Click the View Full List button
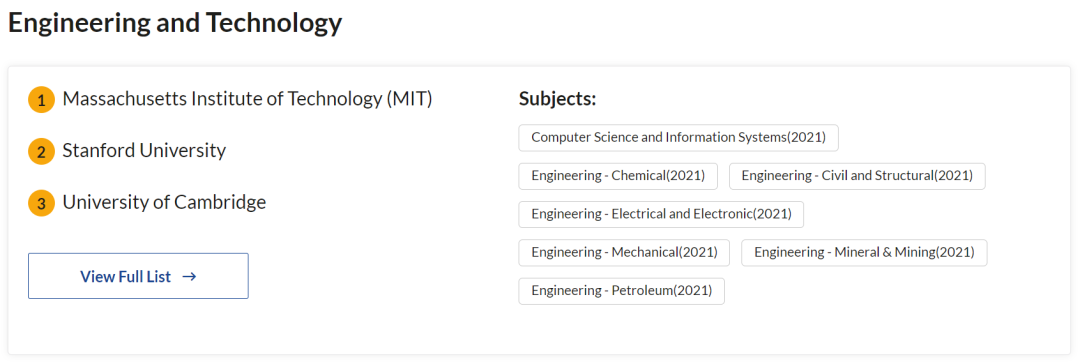 (x=138, y=276)
